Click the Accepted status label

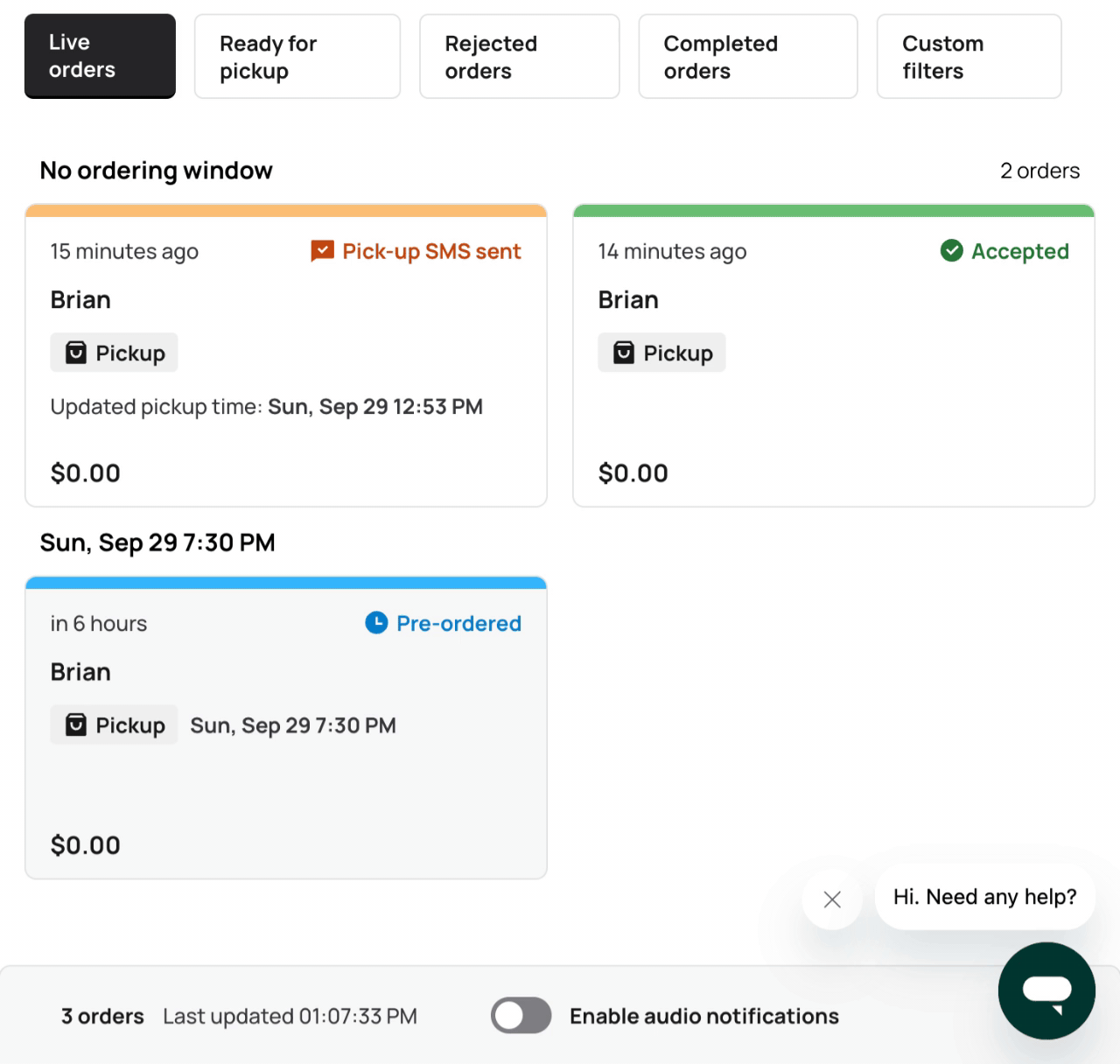click(1020, 251)
